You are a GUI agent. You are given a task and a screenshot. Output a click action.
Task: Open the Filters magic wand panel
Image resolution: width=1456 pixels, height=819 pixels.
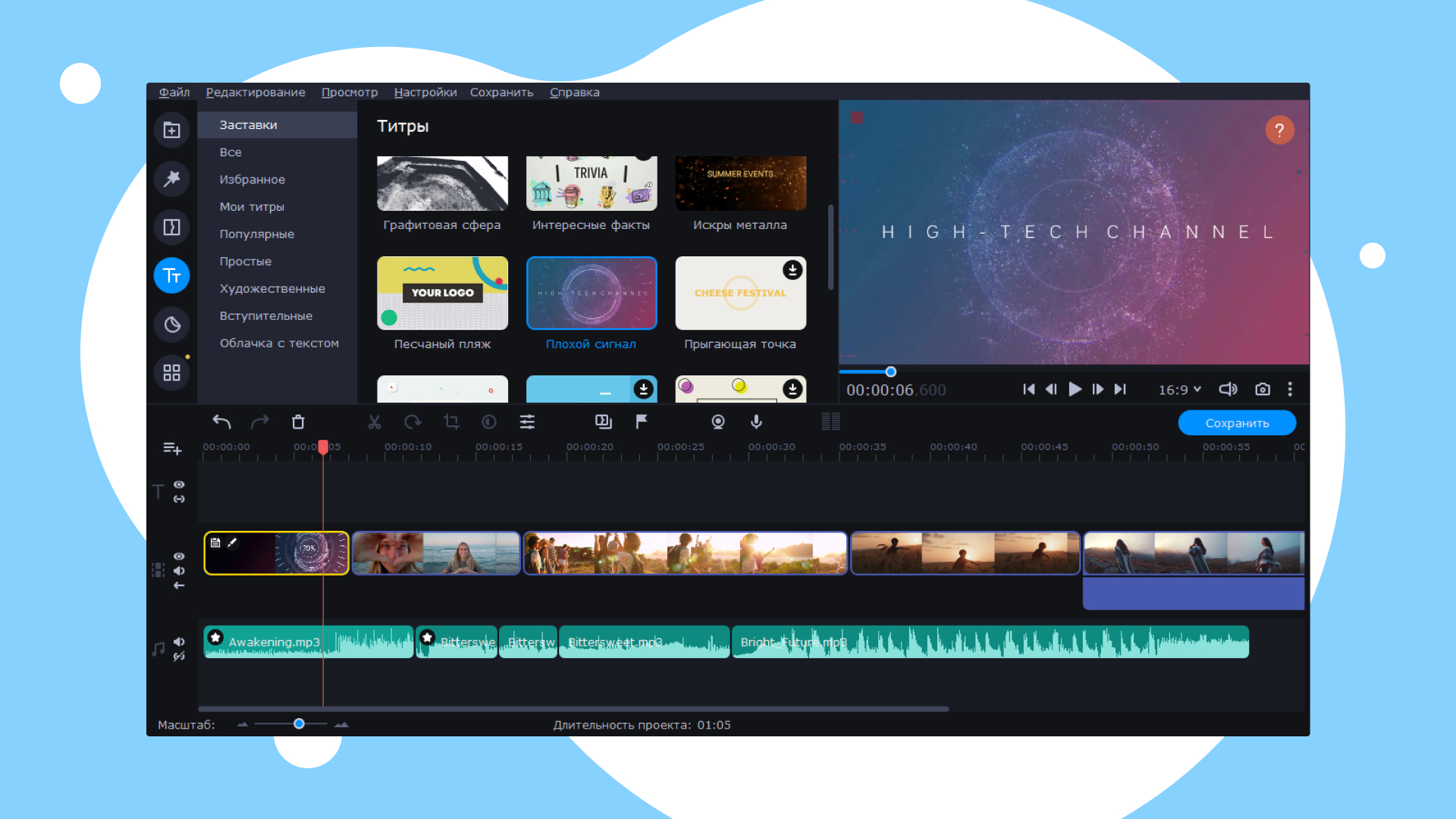click(172, 179)
